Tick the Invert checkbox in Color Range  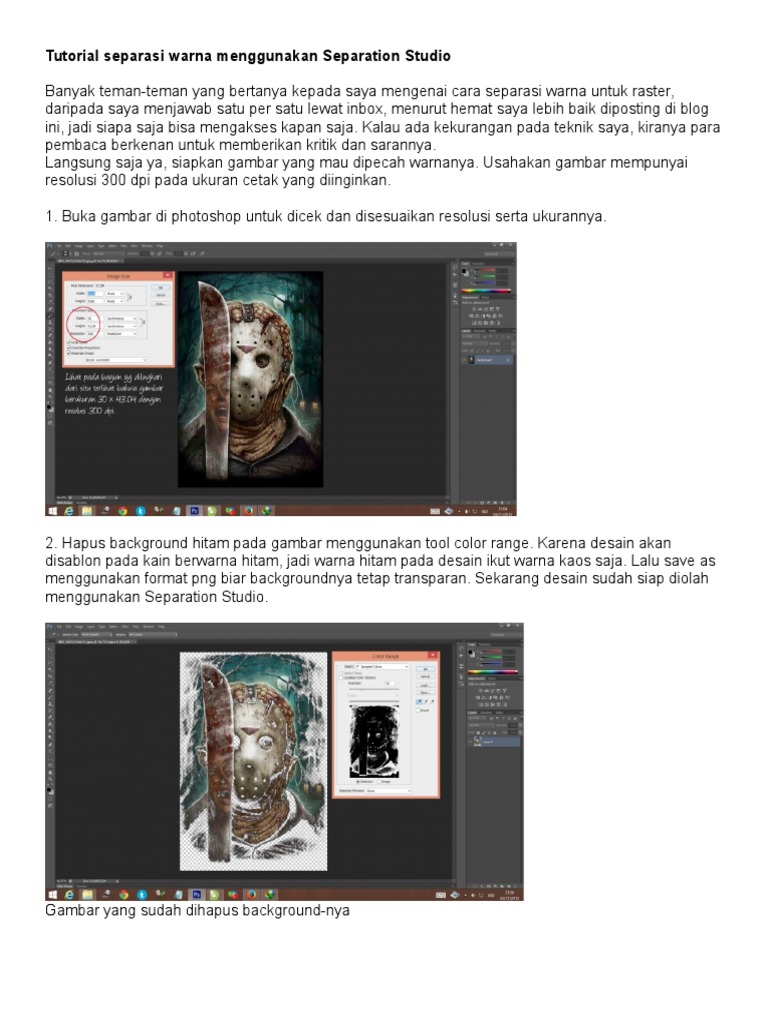pos(418,711)
